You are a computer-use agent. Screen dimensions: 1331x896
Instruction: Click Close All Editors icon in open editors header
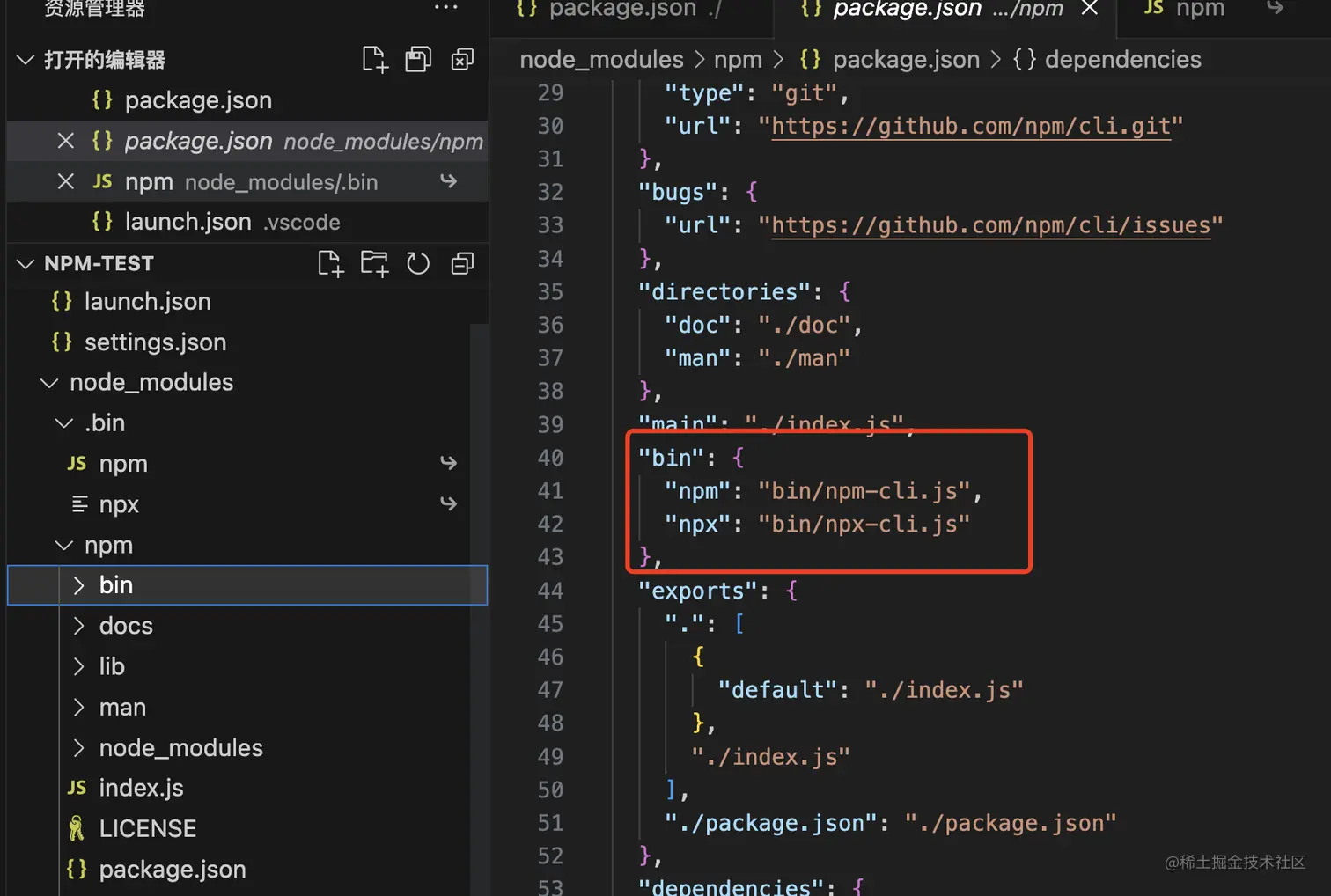[x=462, y=60]
